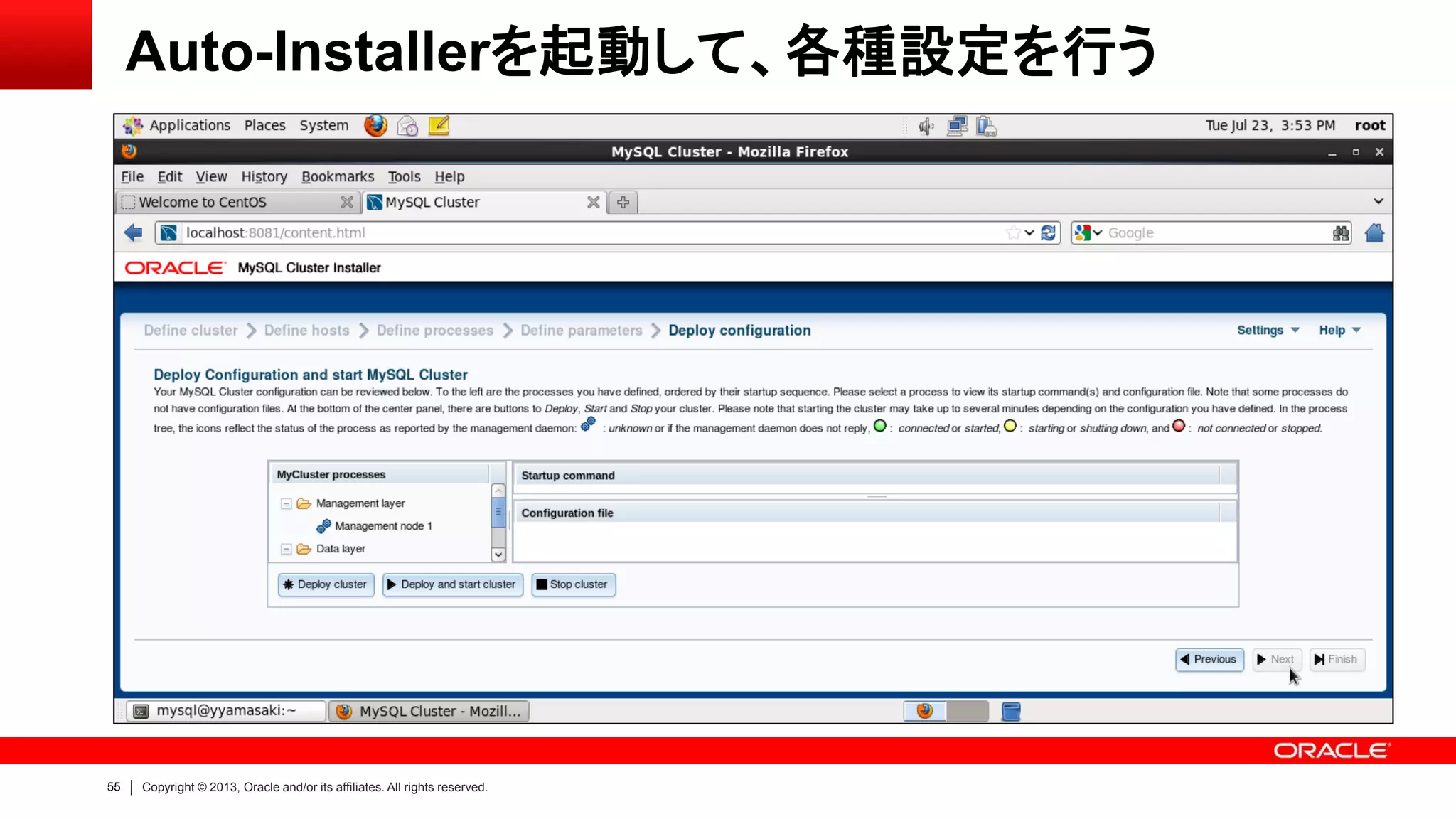
Task: Open the File menu
Action: tap(132, 177)
